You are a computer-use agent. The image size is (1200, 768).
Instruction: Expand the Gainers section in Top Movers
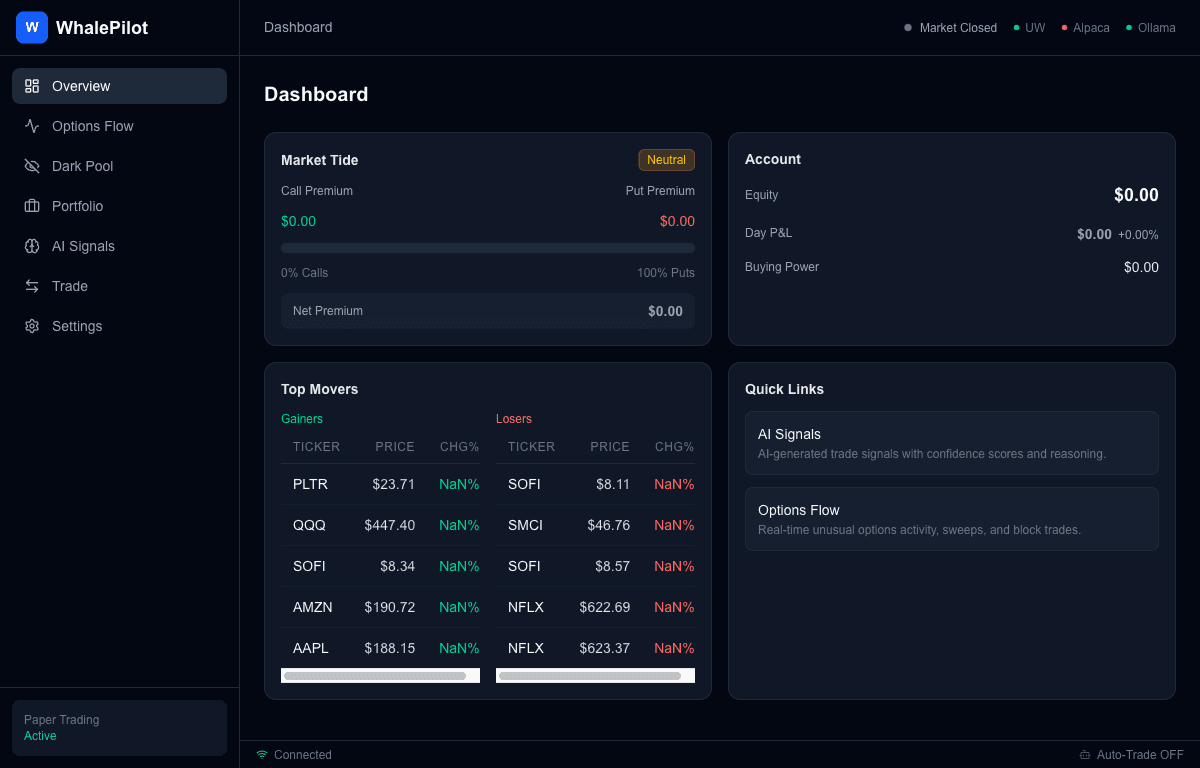click(302, 418)
